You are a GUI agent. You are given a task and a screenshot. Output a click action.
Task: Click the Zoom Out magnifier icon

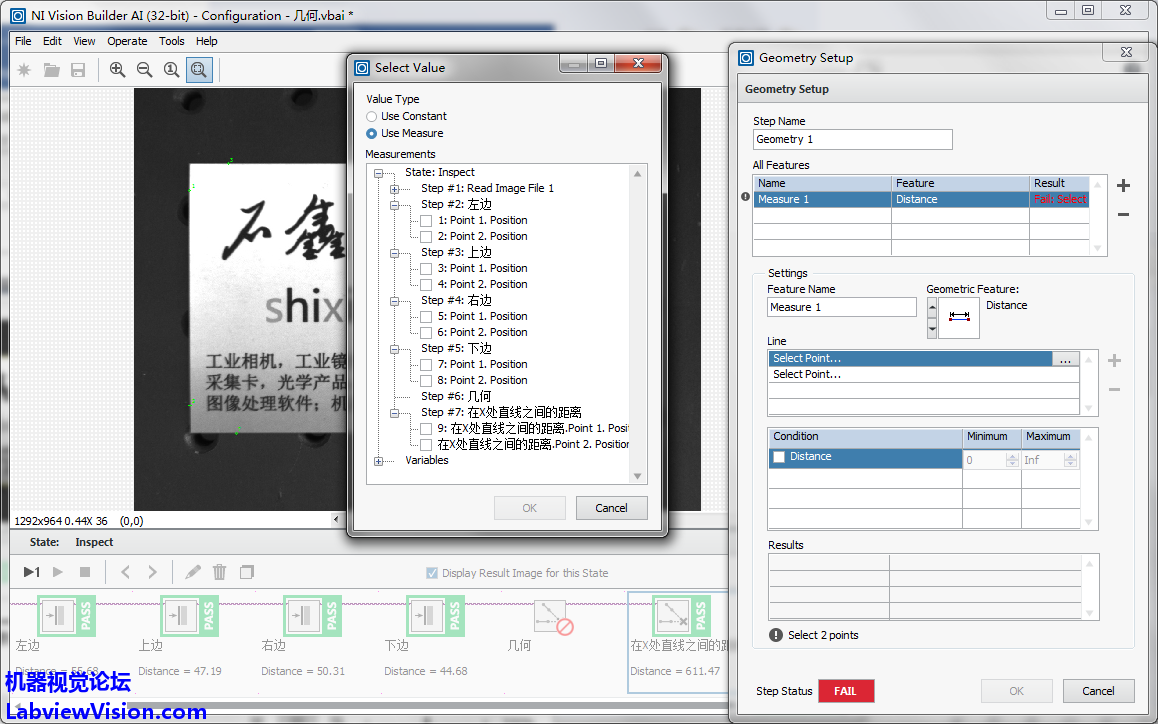pos(145,70)
